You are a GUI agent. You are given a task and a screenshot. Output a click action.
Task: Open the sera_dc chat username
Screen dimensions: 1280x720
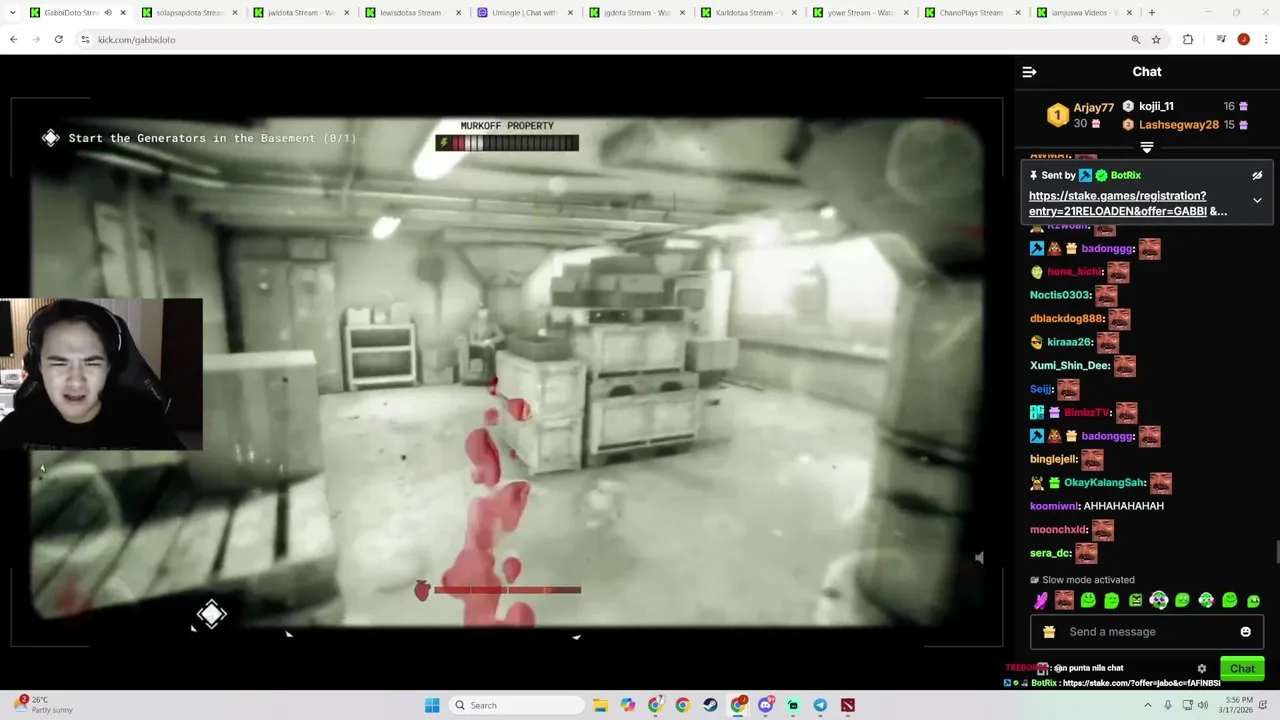[x=1050, y=553]
